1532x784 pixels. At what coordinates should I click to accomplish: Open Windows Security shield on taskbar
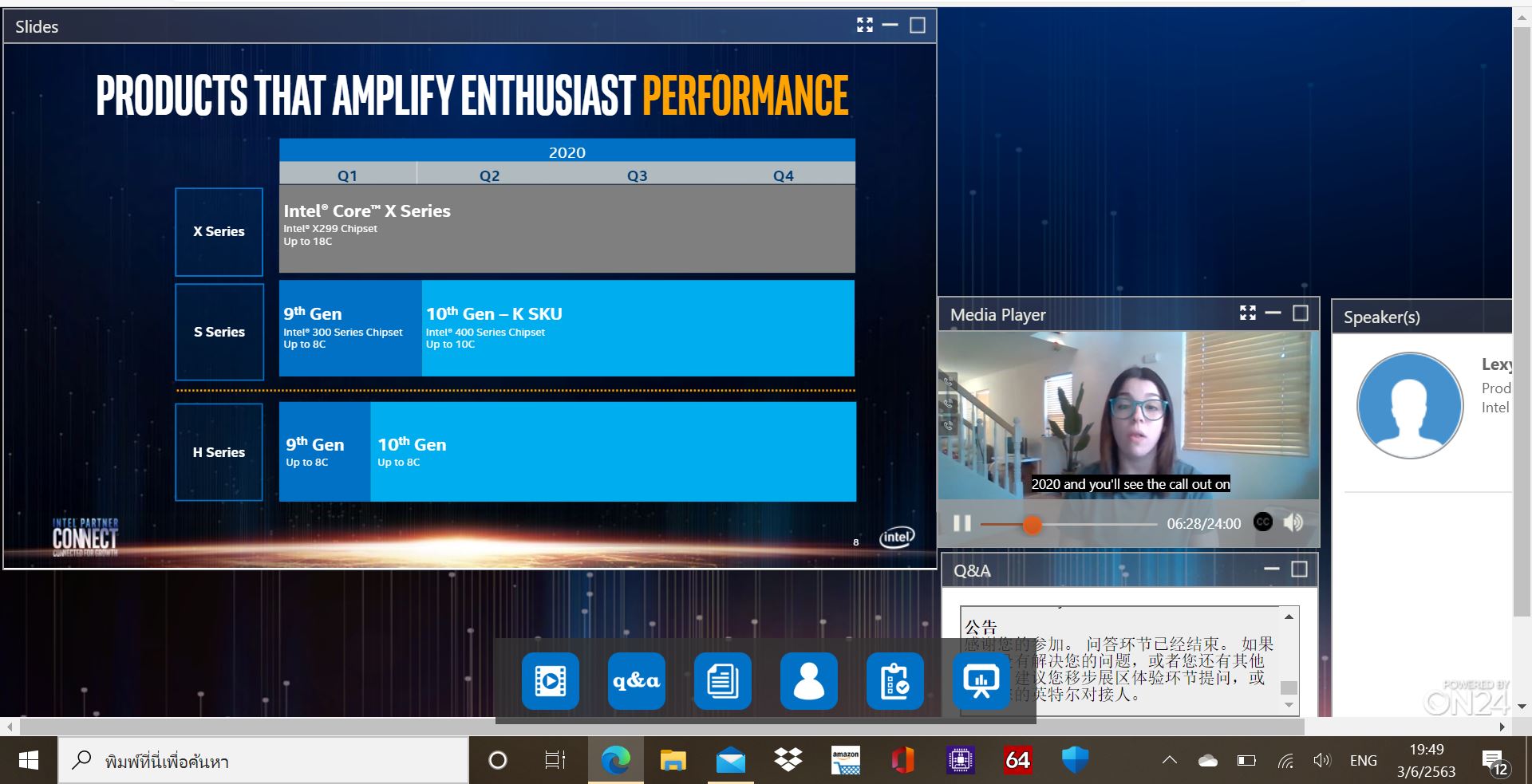point(1076,761)
